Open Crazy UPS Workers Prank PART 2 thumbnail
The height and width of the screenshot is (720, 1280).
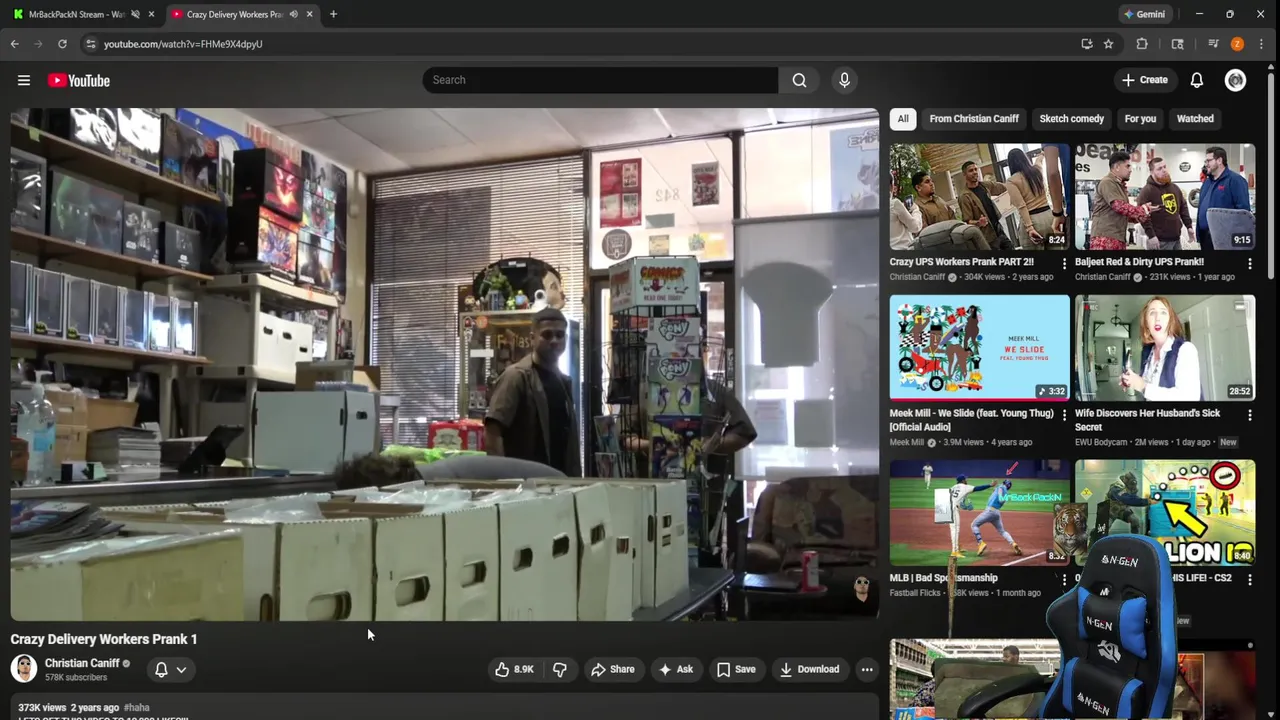click(979, 196)
